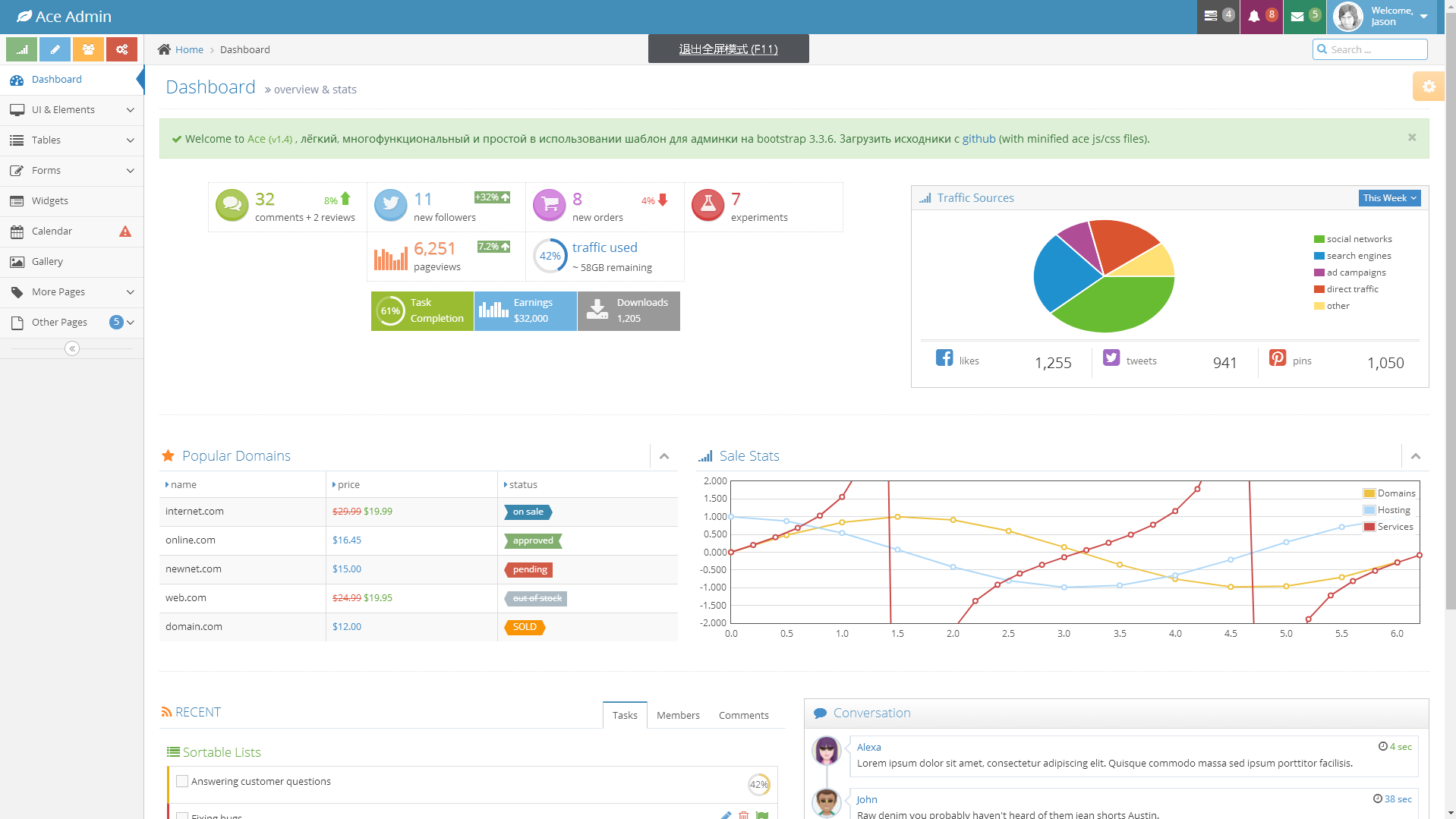Image resolution: width=1456 pixels, height=819 pixels.
Task: Toggle Services series in Sale Stats legend
Action: (x=1388, y=527)
